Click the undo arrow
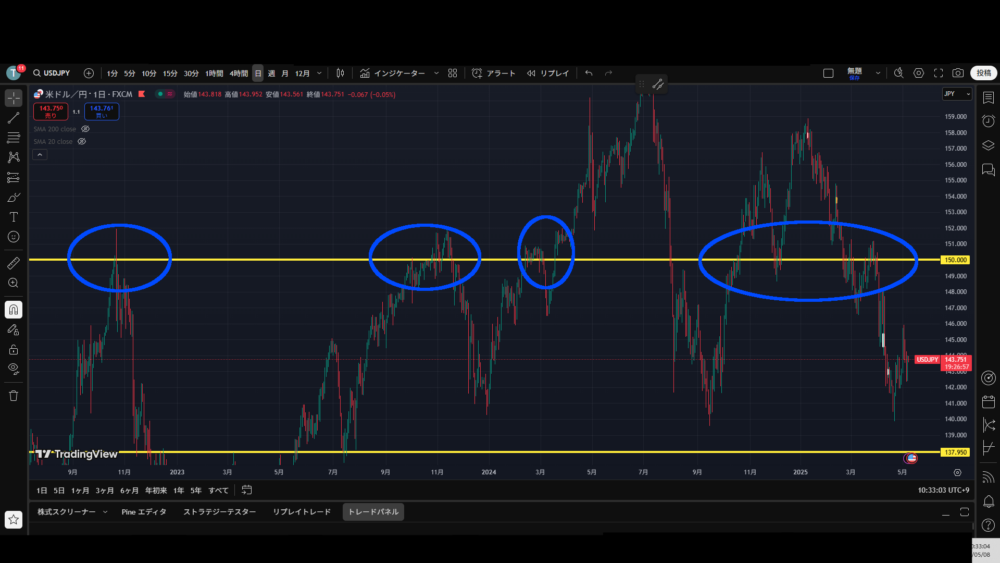This screenshot has width=1000, height=563. pos(589,73)
